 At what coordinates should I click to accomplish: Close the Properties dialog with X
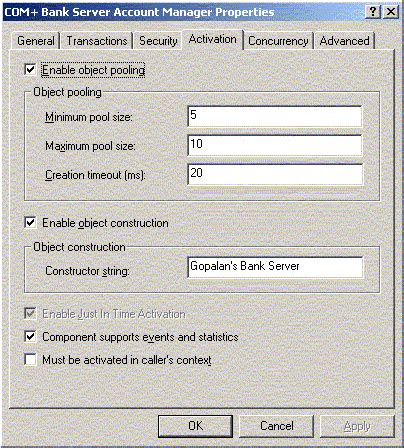[x=391, y=12]
